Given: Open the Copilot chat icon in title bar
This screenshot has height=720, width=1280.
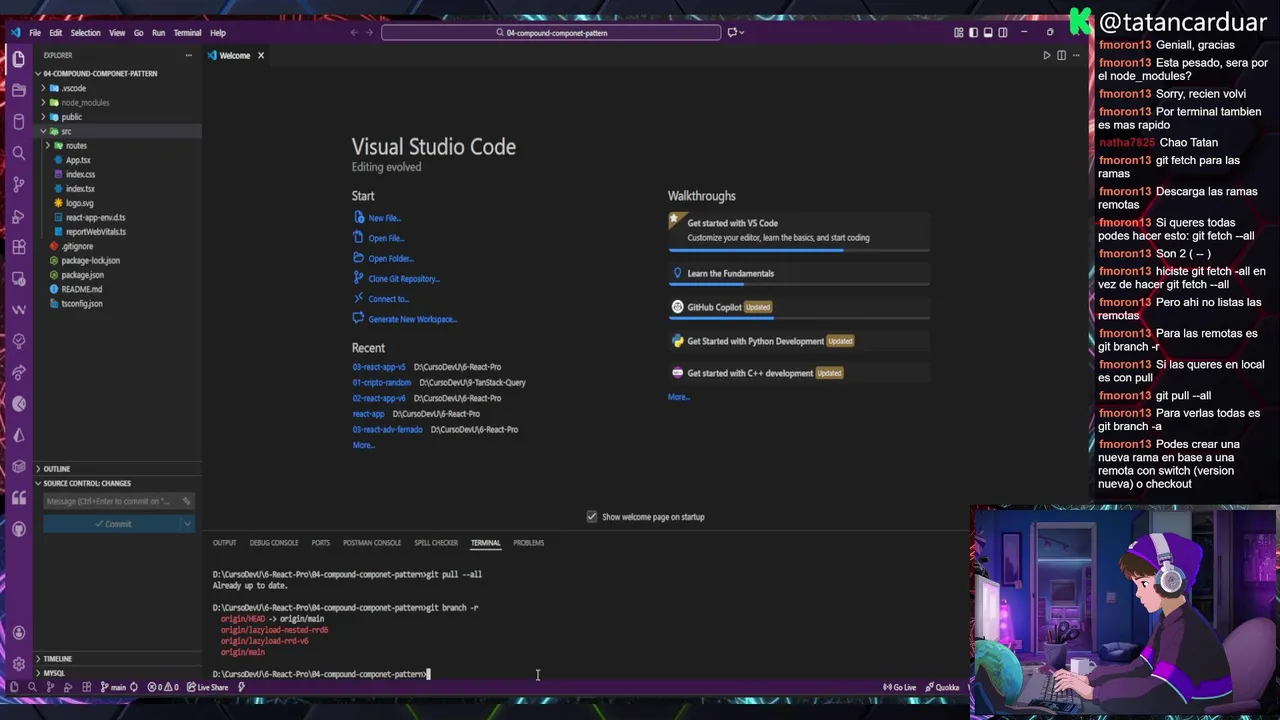Looking at the screenshot, I should click(x=732, y=32).
